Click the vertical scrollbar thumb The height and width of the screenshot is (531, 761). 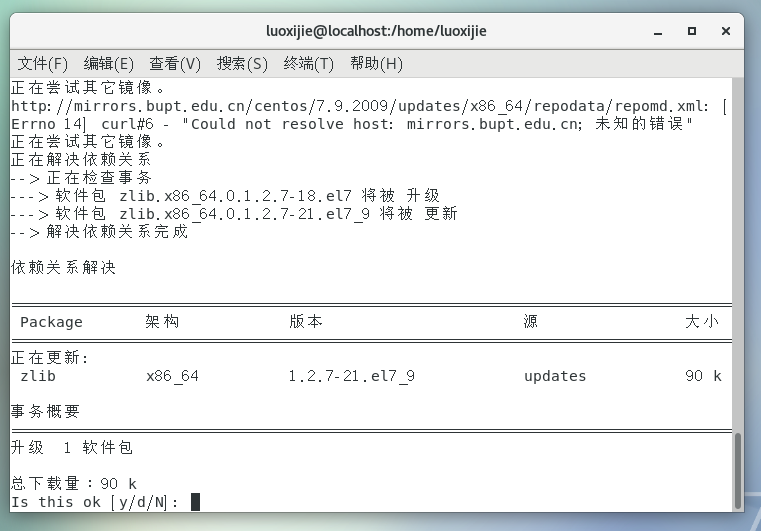pos(739,470)
